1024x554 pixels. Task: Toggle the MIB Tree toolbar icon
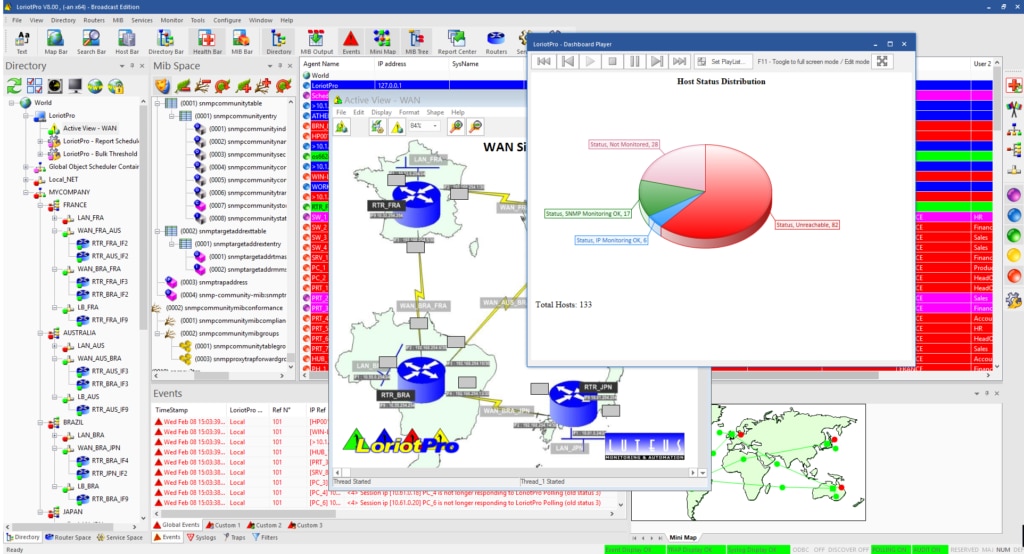[417, 42]
